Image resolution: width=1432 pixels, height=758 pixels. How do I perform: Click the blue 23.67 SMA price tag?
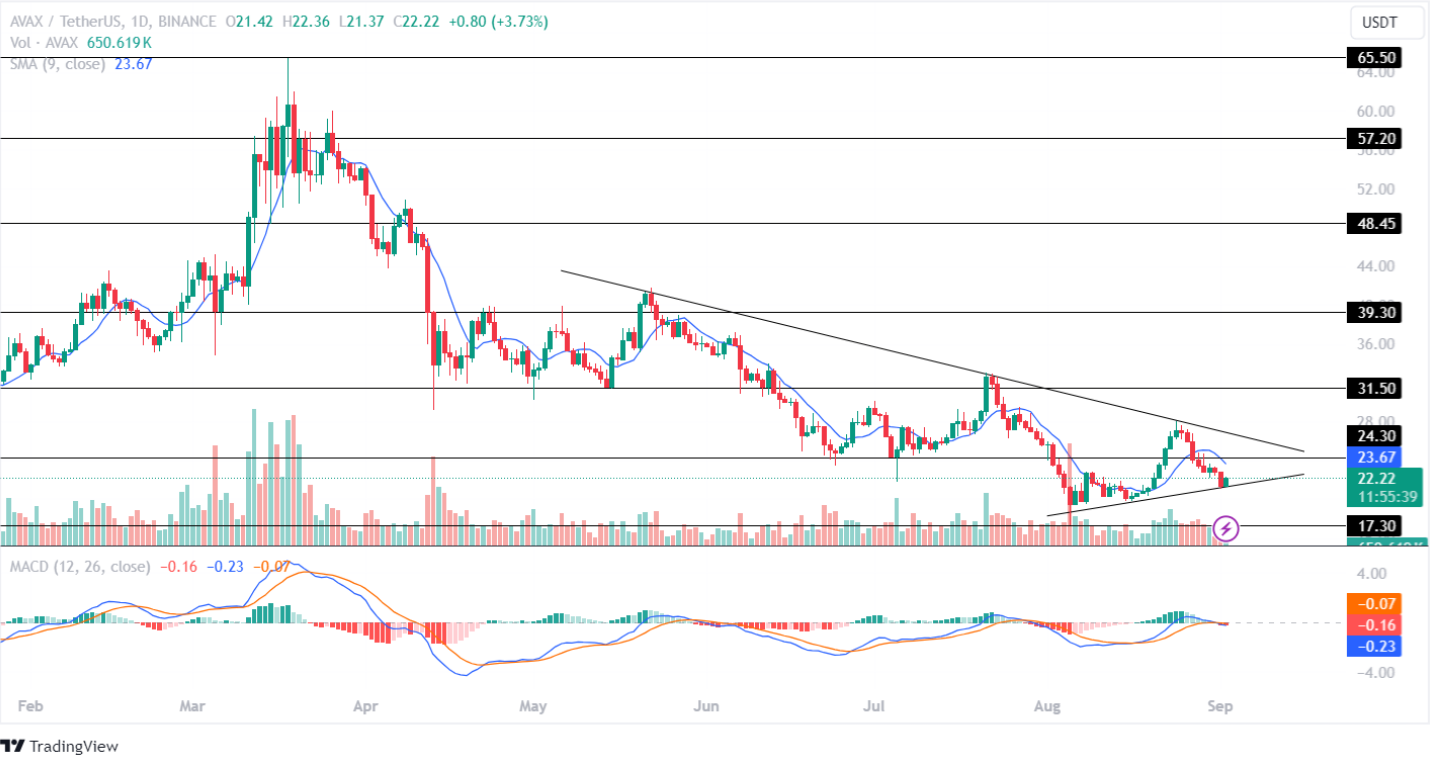pos(1372,457)
